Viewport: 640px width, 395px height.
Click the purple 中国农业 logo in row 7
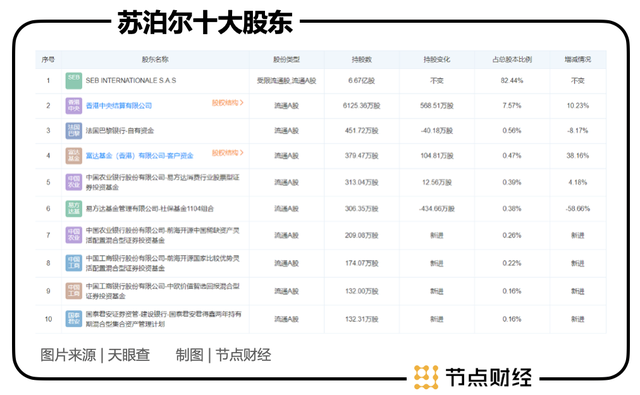[74, 235]
